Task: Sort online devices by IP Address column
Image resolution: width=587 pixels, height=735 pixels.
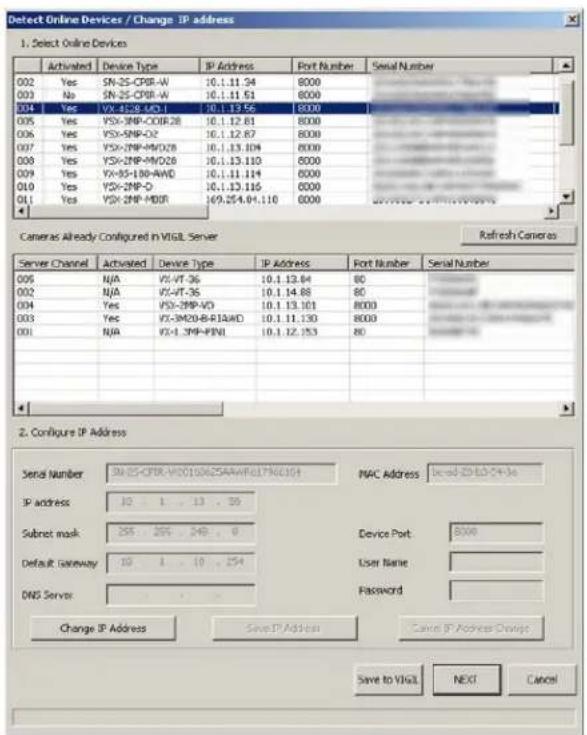Action: tap(246, 66)
